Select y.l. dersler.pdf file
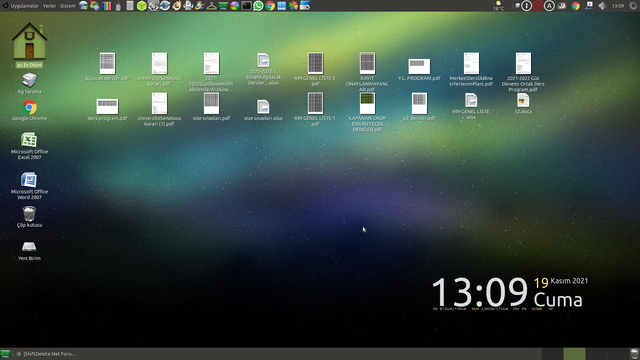The width and height of the screenshot is (640, 360). (x=419, y=107)
